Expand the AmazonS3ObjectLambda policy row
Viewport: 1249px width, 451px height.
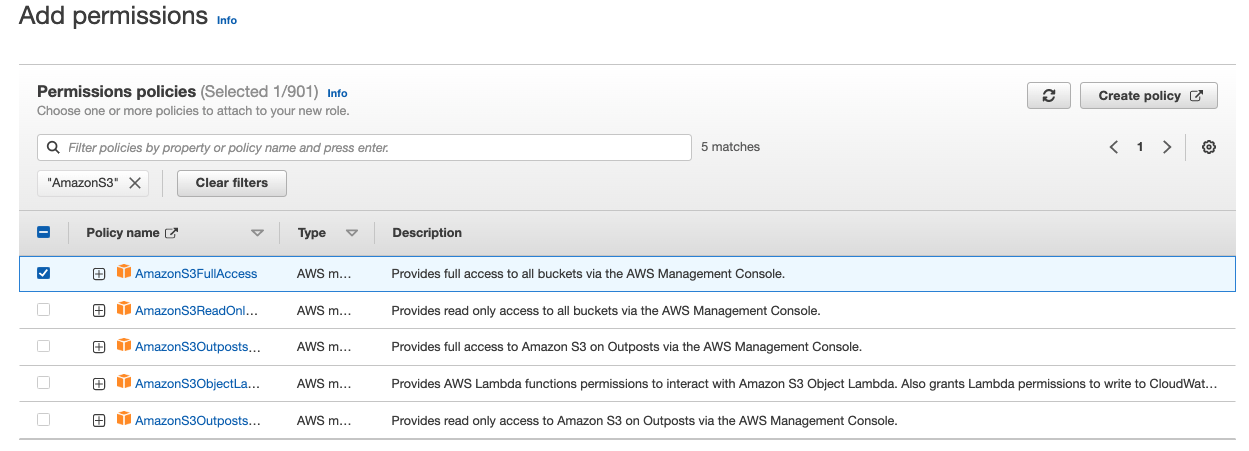pyautogui.click(x=99, y=383)
